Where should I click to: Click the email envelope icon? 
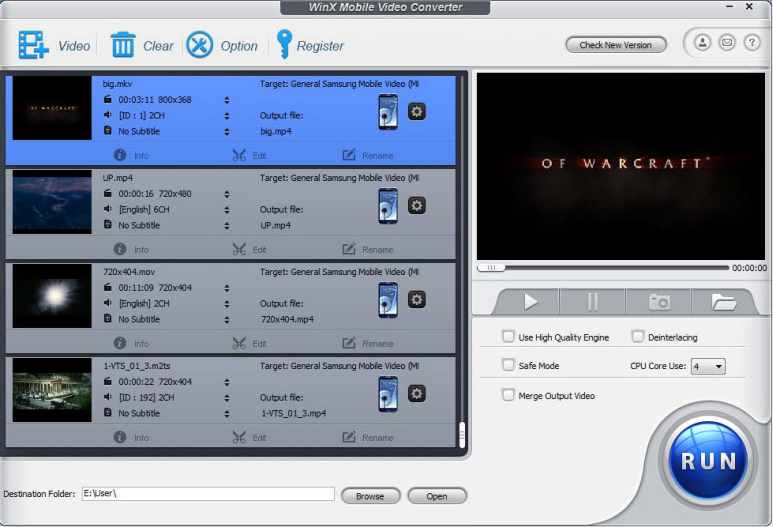tap(727, 42)
